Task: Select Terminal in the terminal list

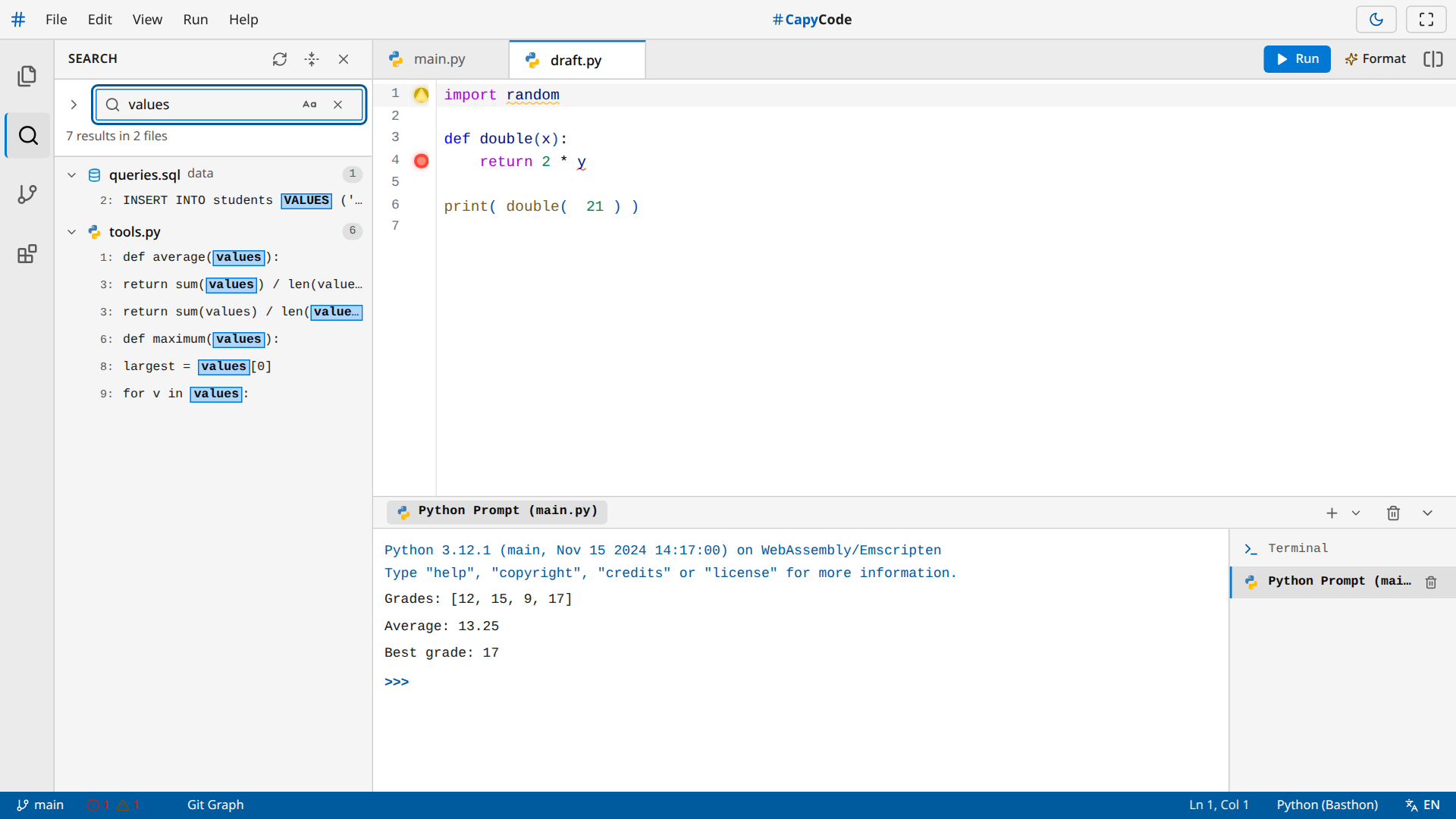Action: click(x=1342, y=548)
